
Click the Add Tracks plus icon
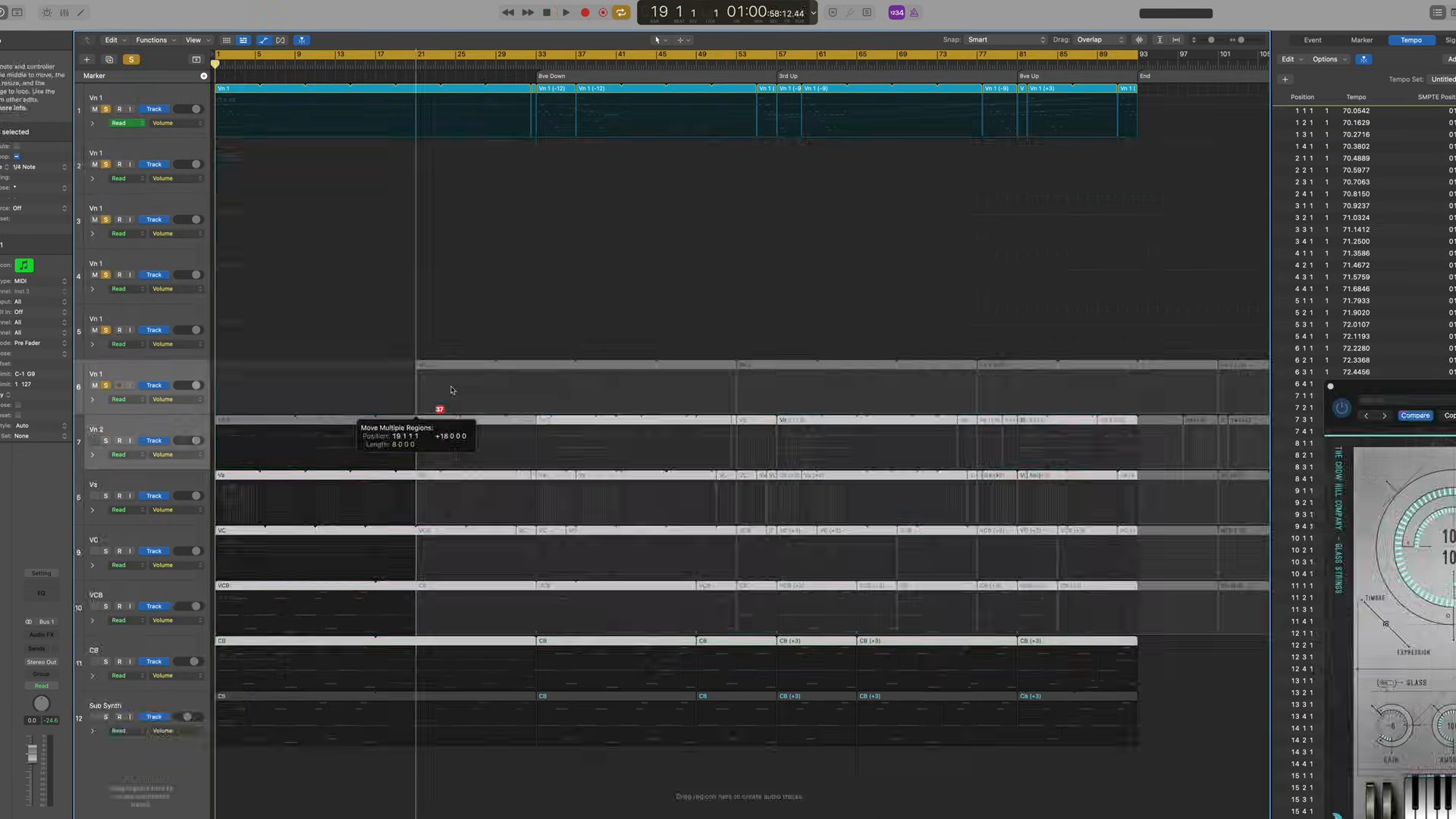(86, 59)
